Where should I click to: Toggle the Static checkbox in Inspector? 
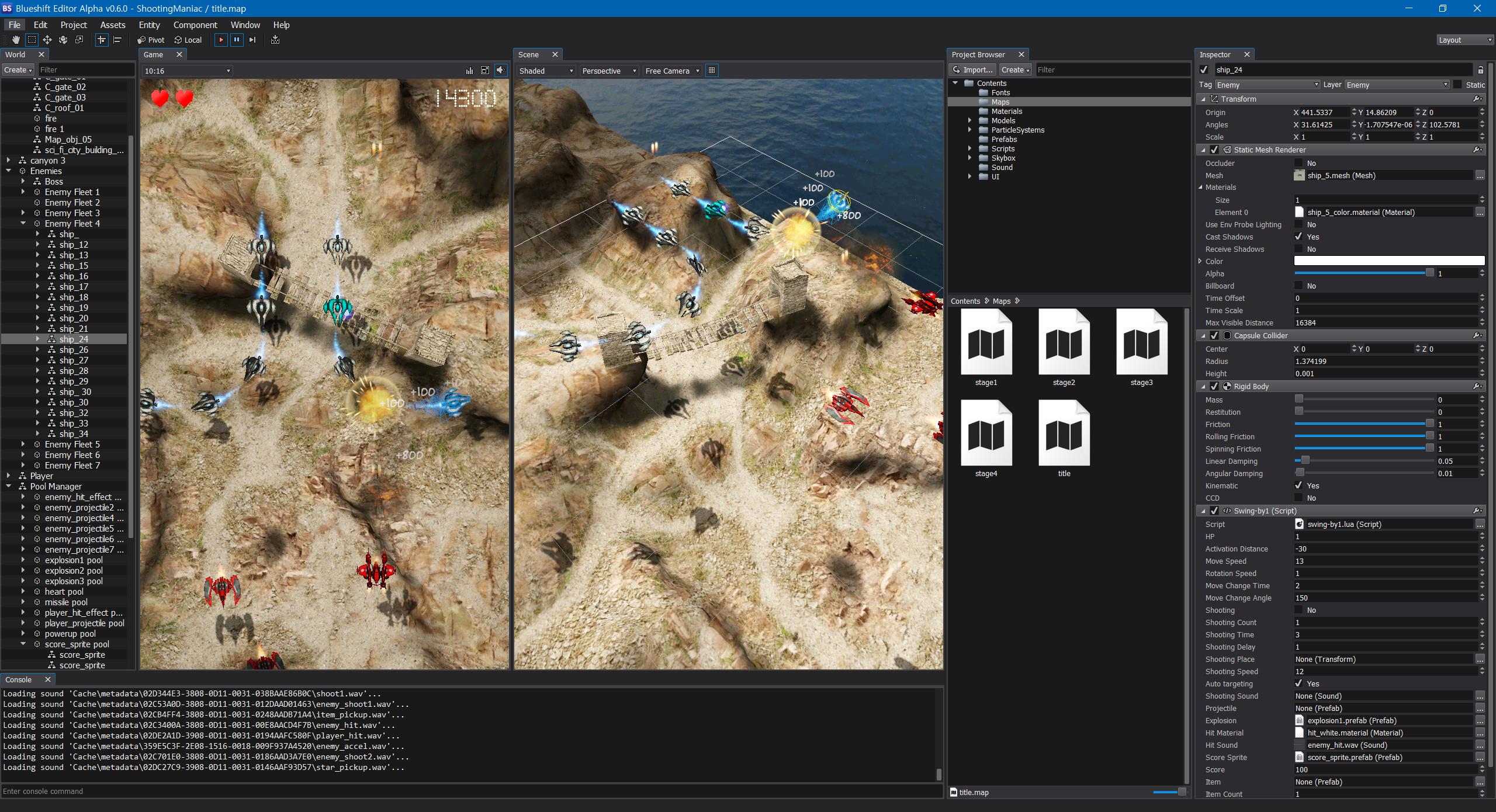point(1458,85)
